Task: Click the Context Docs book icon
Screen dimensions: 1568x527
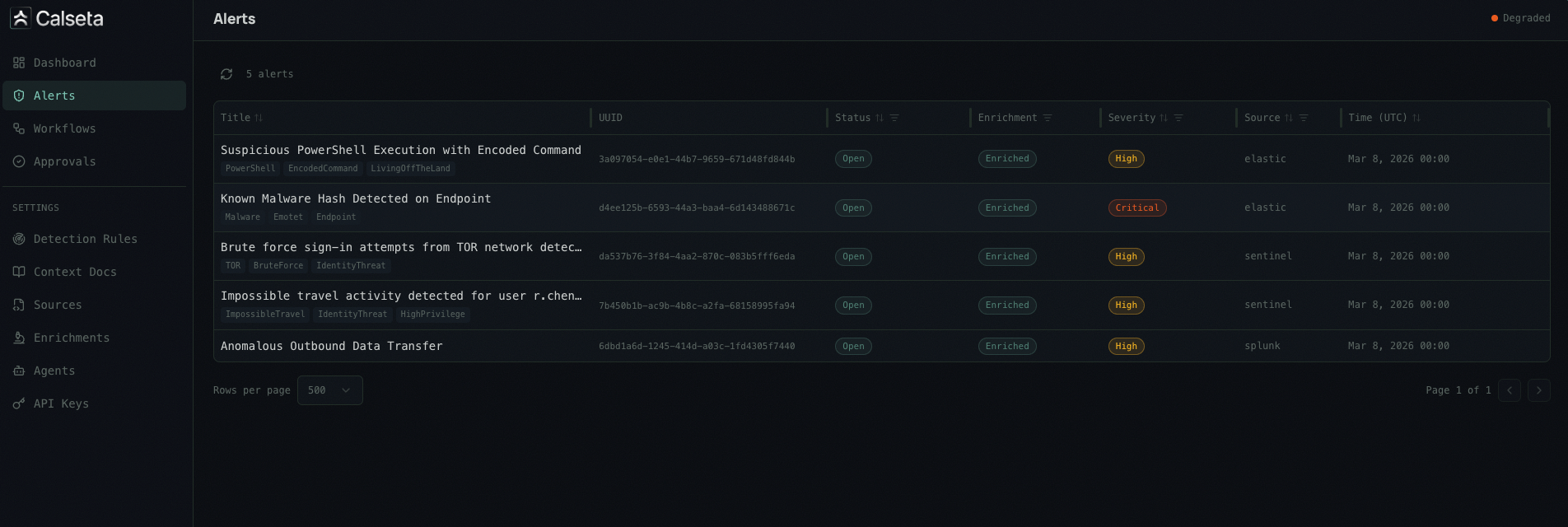Action: (x=18, y=272)
